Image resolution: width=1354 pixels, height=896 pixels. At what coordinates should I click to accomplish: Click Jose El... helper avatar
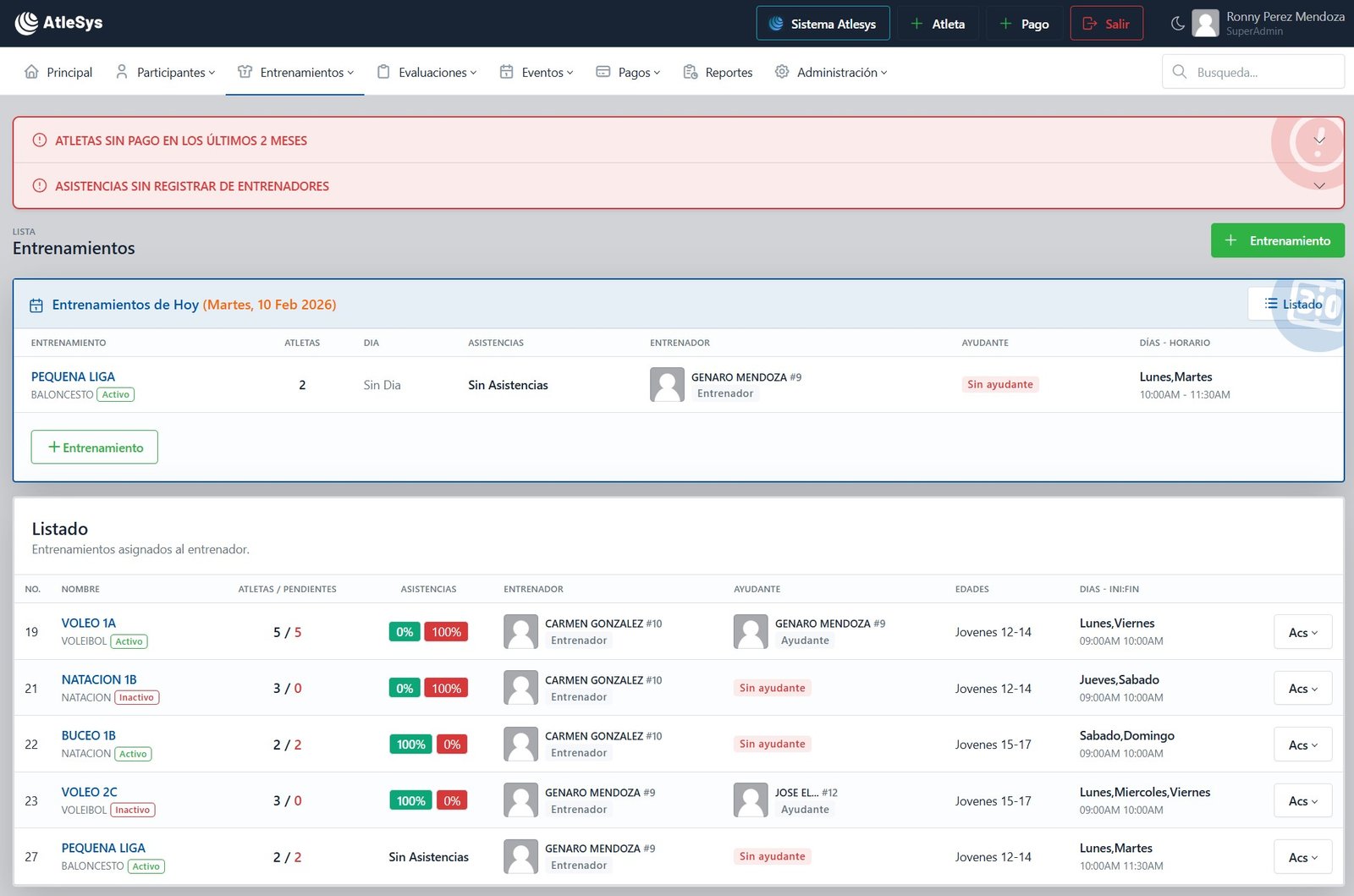click(x=751, y=800)
